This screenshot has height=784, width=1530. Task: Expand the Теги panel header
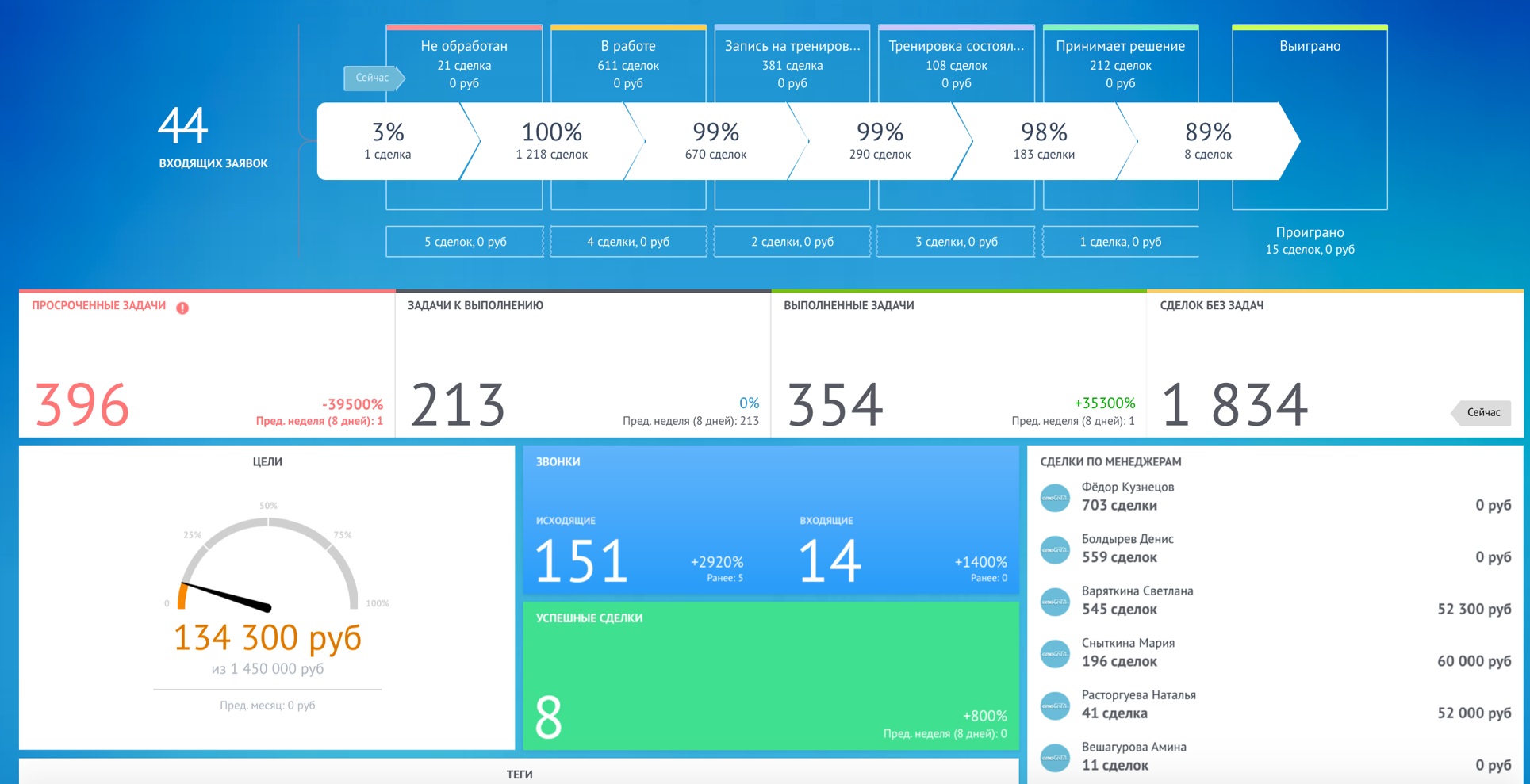pyautogui.click(x=519, y=773)
